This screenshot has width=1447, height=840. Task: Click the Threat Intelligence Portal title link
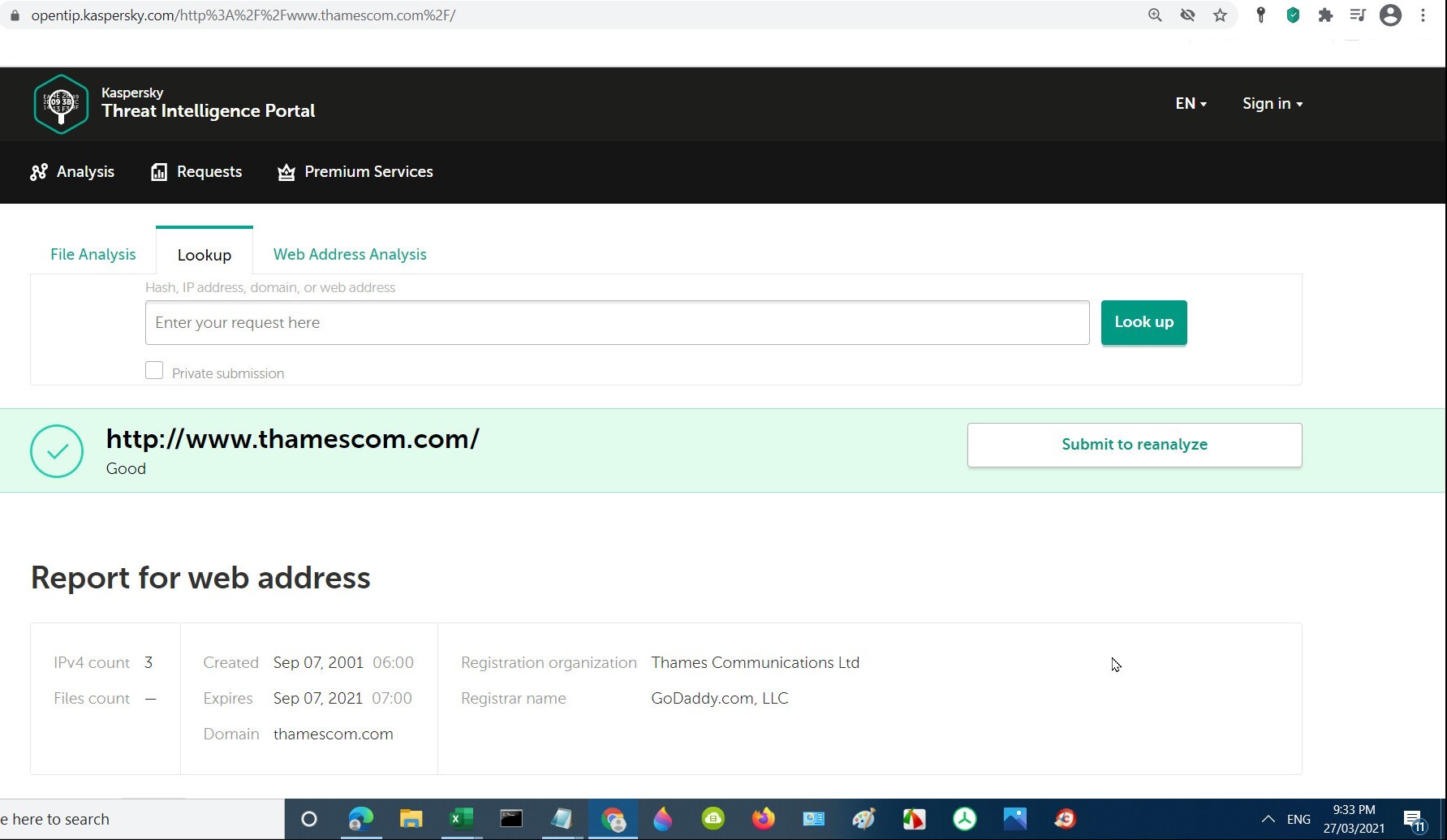[x=208, y=111]
